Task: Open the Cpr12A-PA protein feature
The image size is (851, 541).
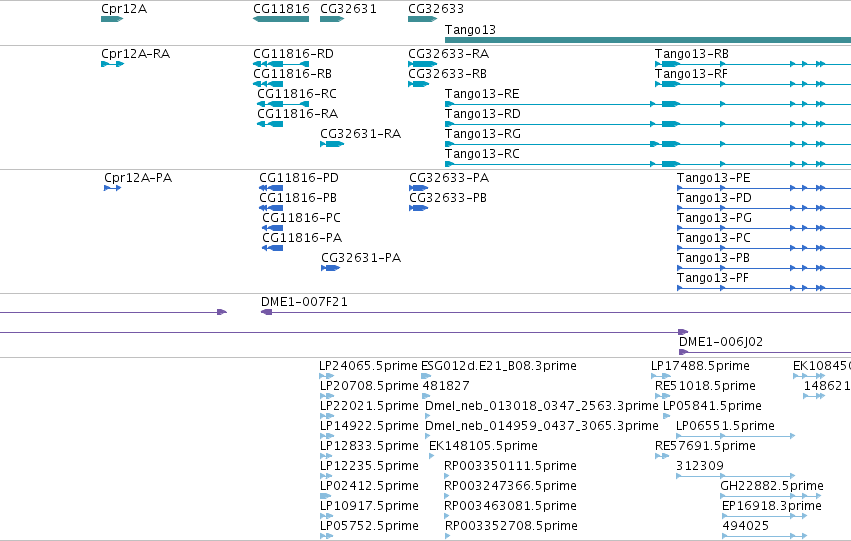Action: (x=112, y=188)
